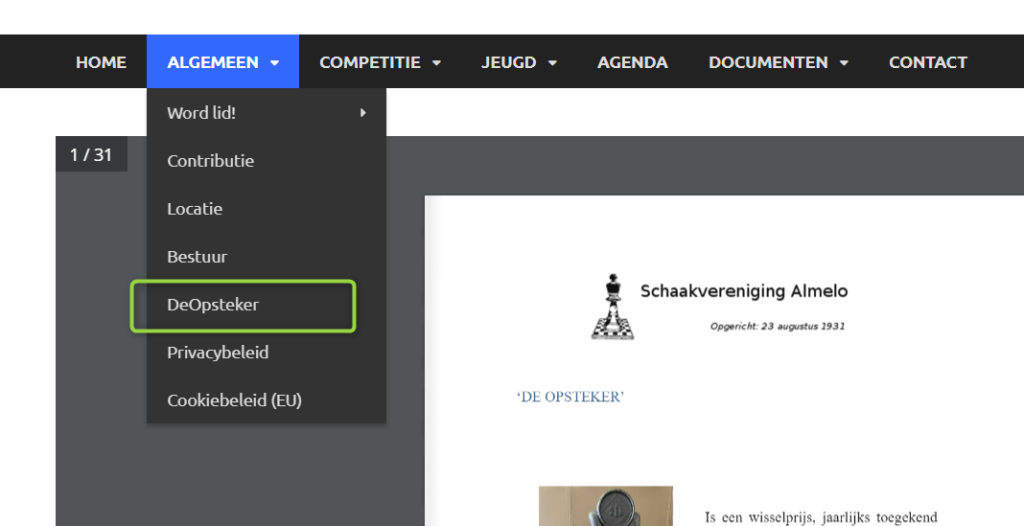This screenshot has height=526, width=1024.
Task: Click the chess piece logo in the document
Action: [x=613, y=306]
